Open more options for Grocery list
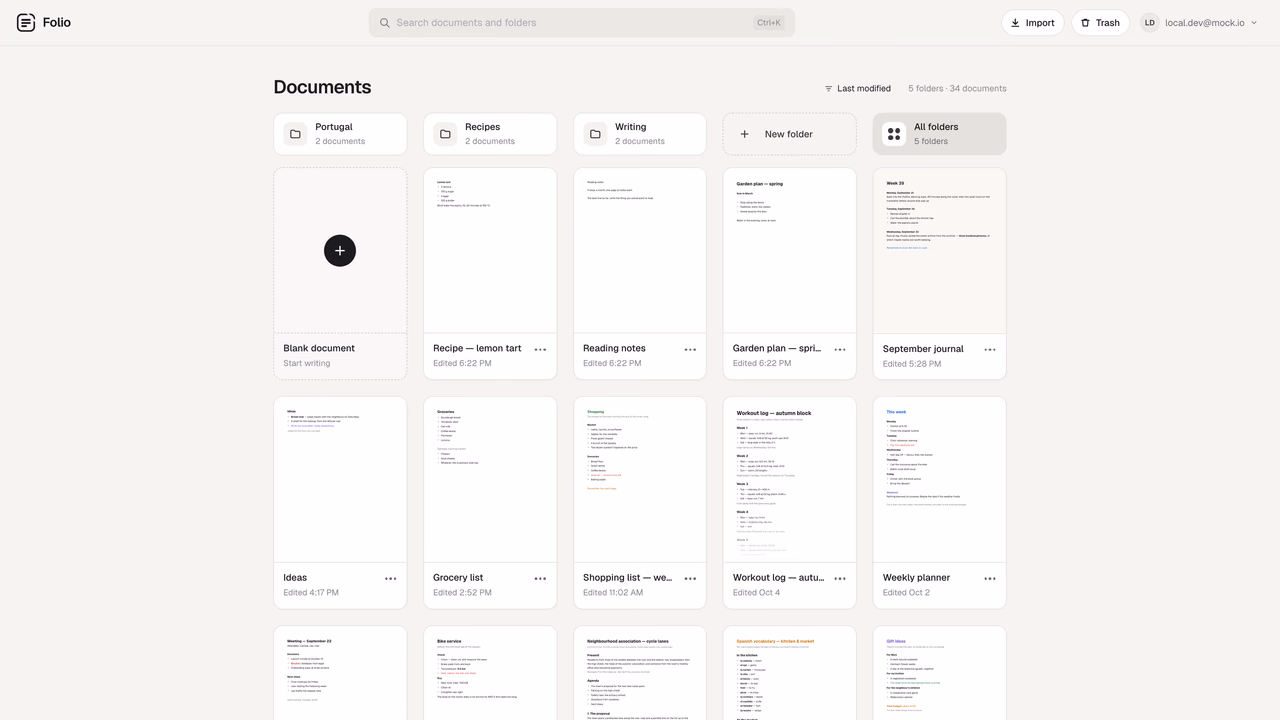Viewport: 1280px width, 720px height. pos(540,579)
